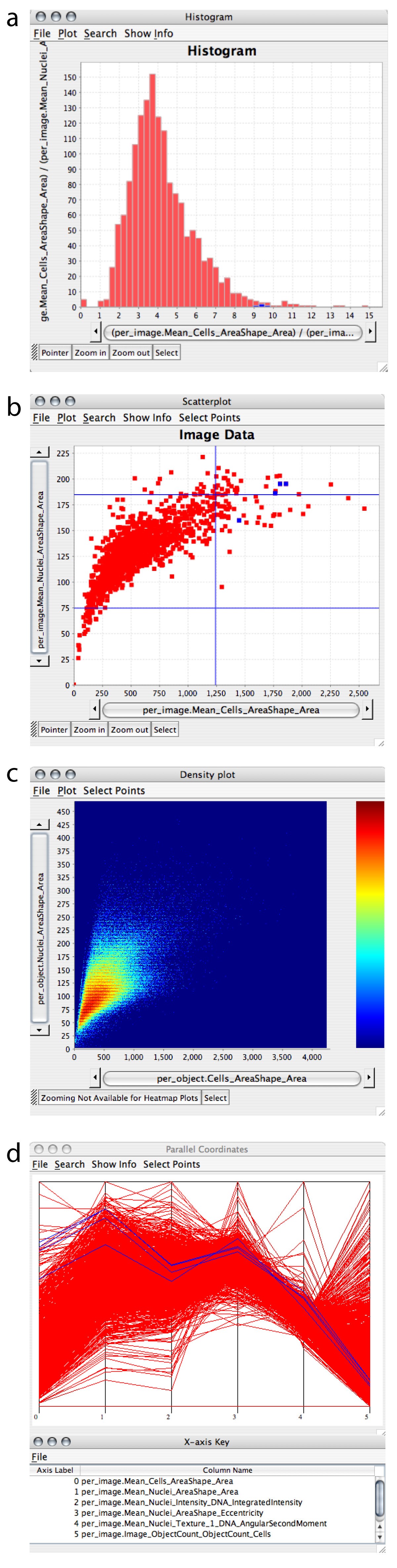Open Show Info menu in Histogram window
Screen dimensions: 397x1568
click(149, 33)
